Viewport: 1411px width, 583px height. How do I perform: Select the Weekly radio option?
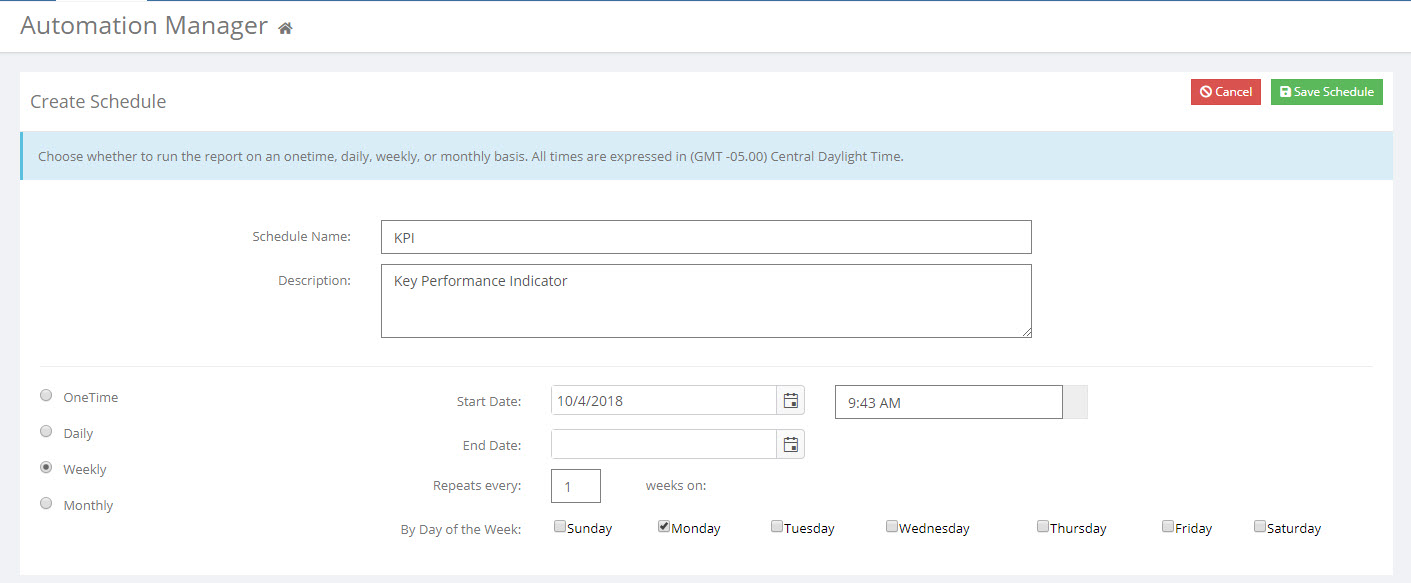[46, 467]
